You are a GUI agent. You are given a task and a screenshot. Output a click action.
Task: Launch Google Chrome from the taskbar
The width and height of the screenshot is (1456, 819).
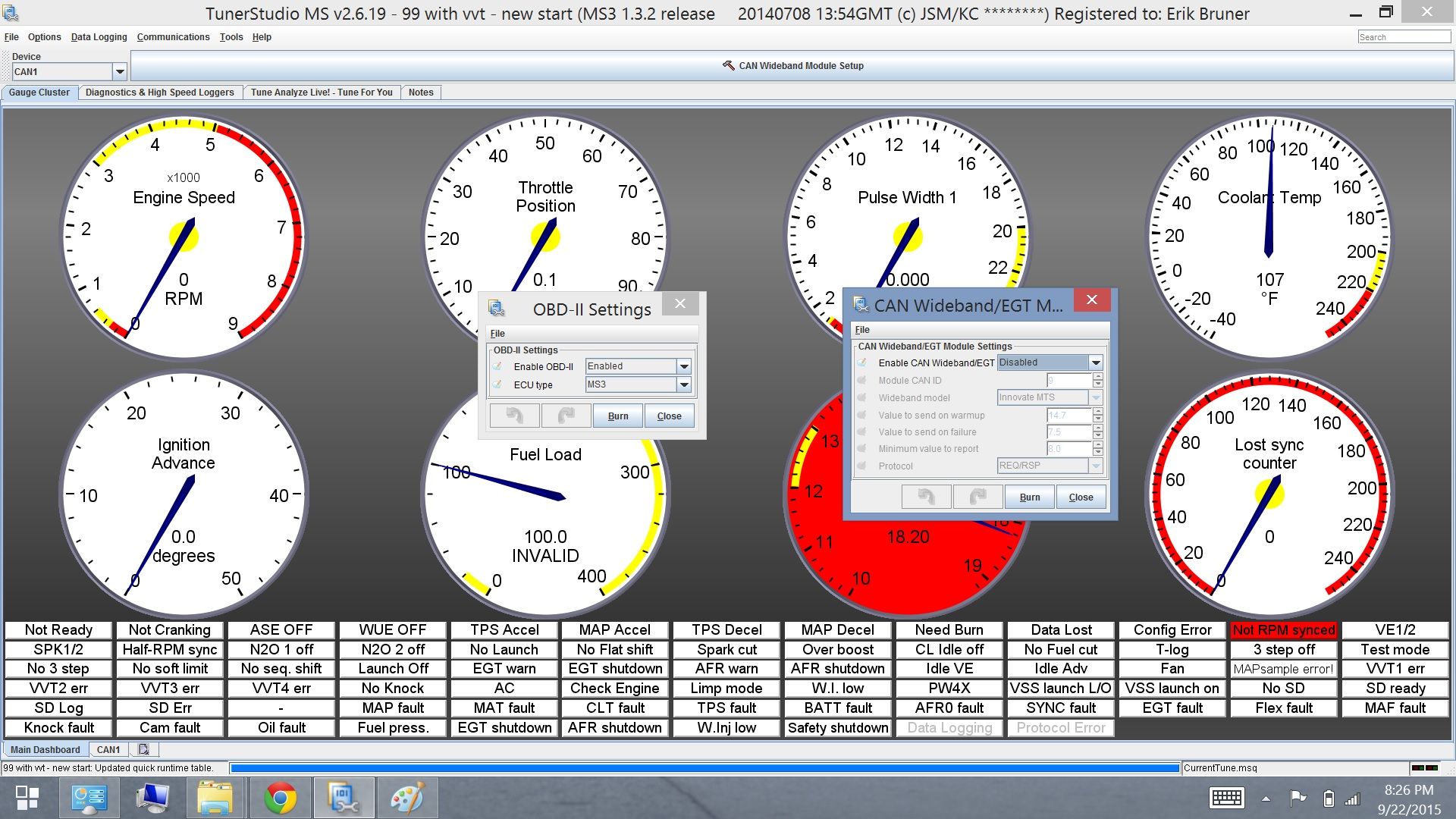click(280, 798)
